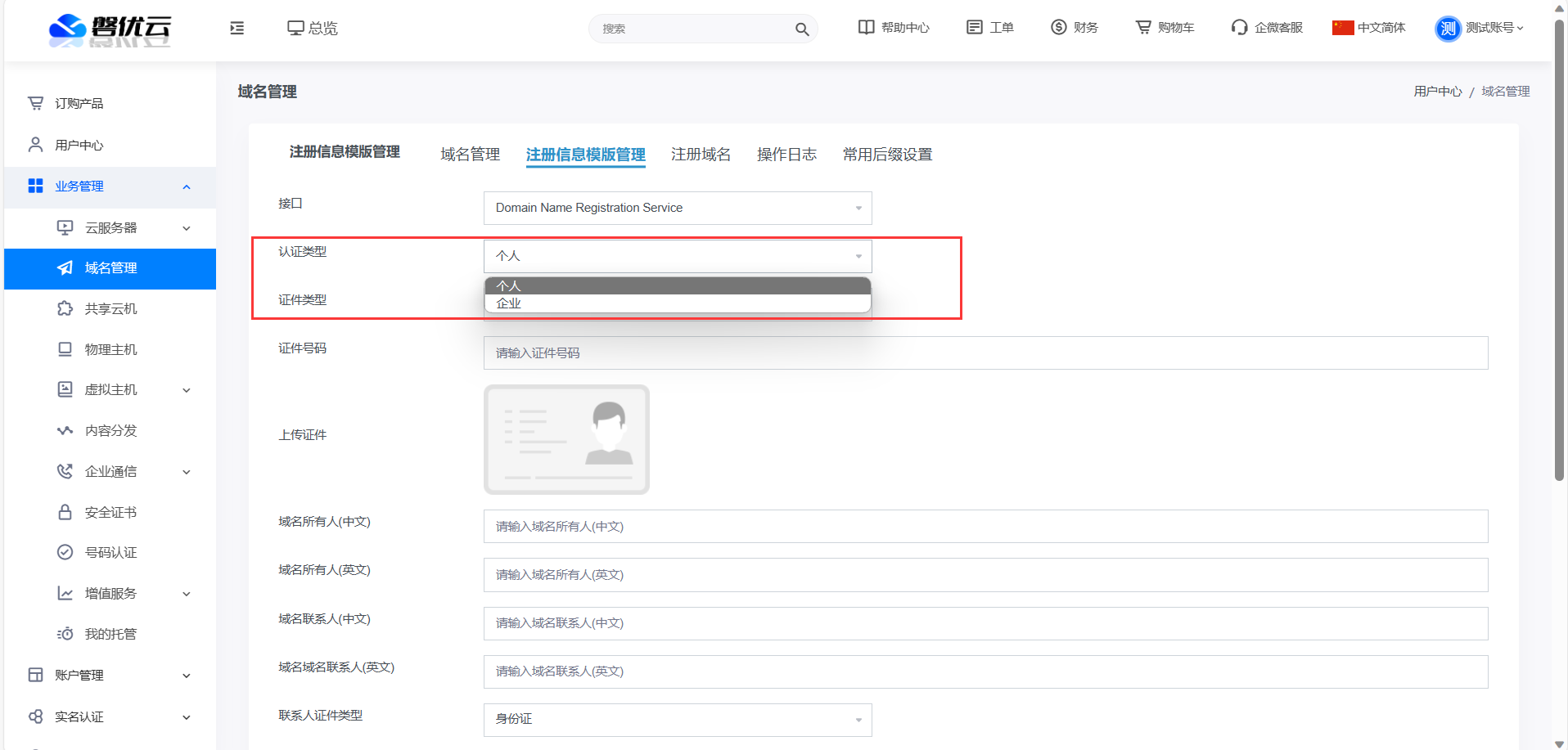This screenshot has width=1568, height=750.
Task: Open the 接口 interface dropdown
Action: tap(677, 208)
